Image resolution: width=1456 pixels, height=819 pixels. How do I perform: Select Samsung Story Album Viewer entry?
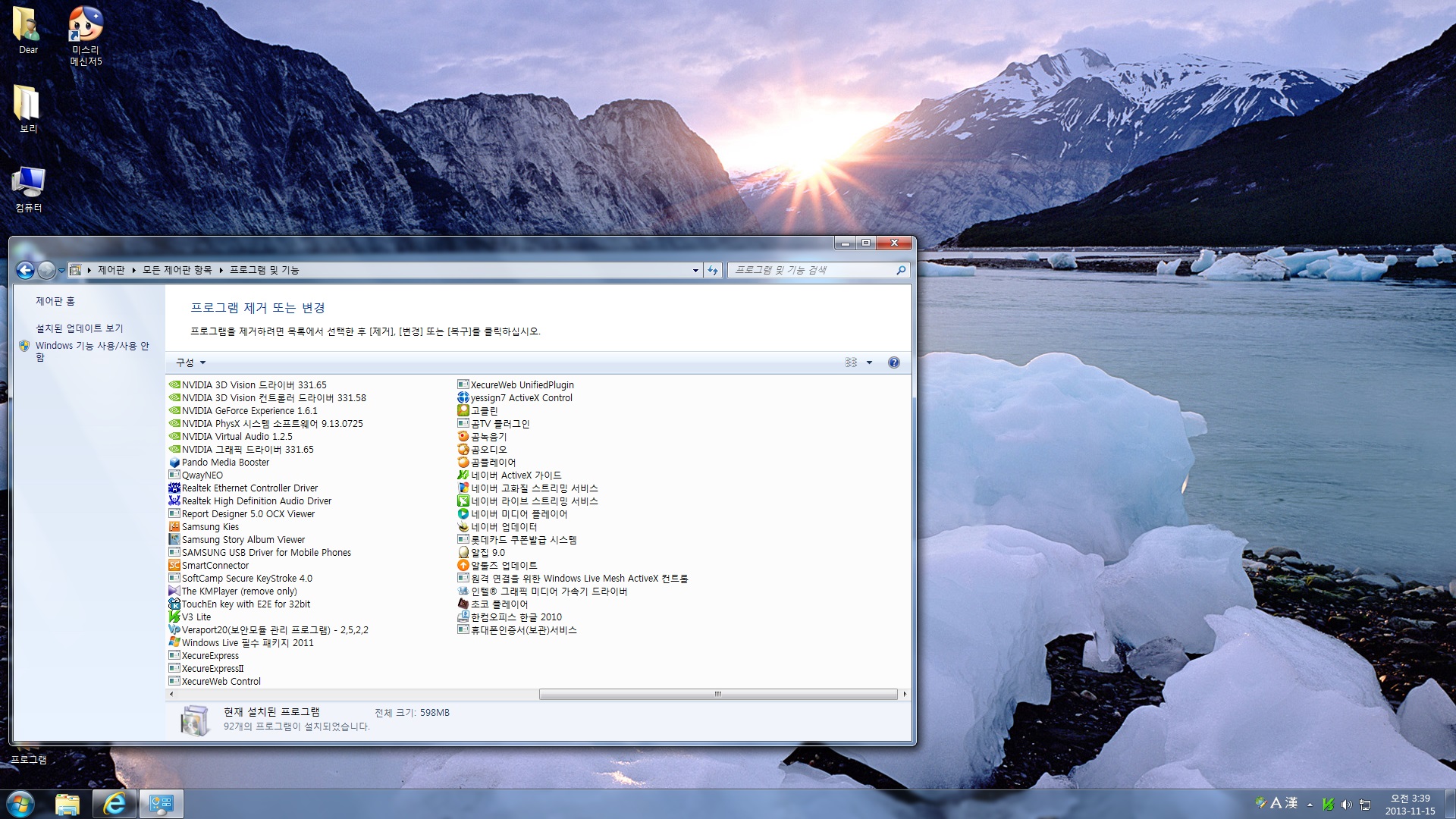(237, 540)
